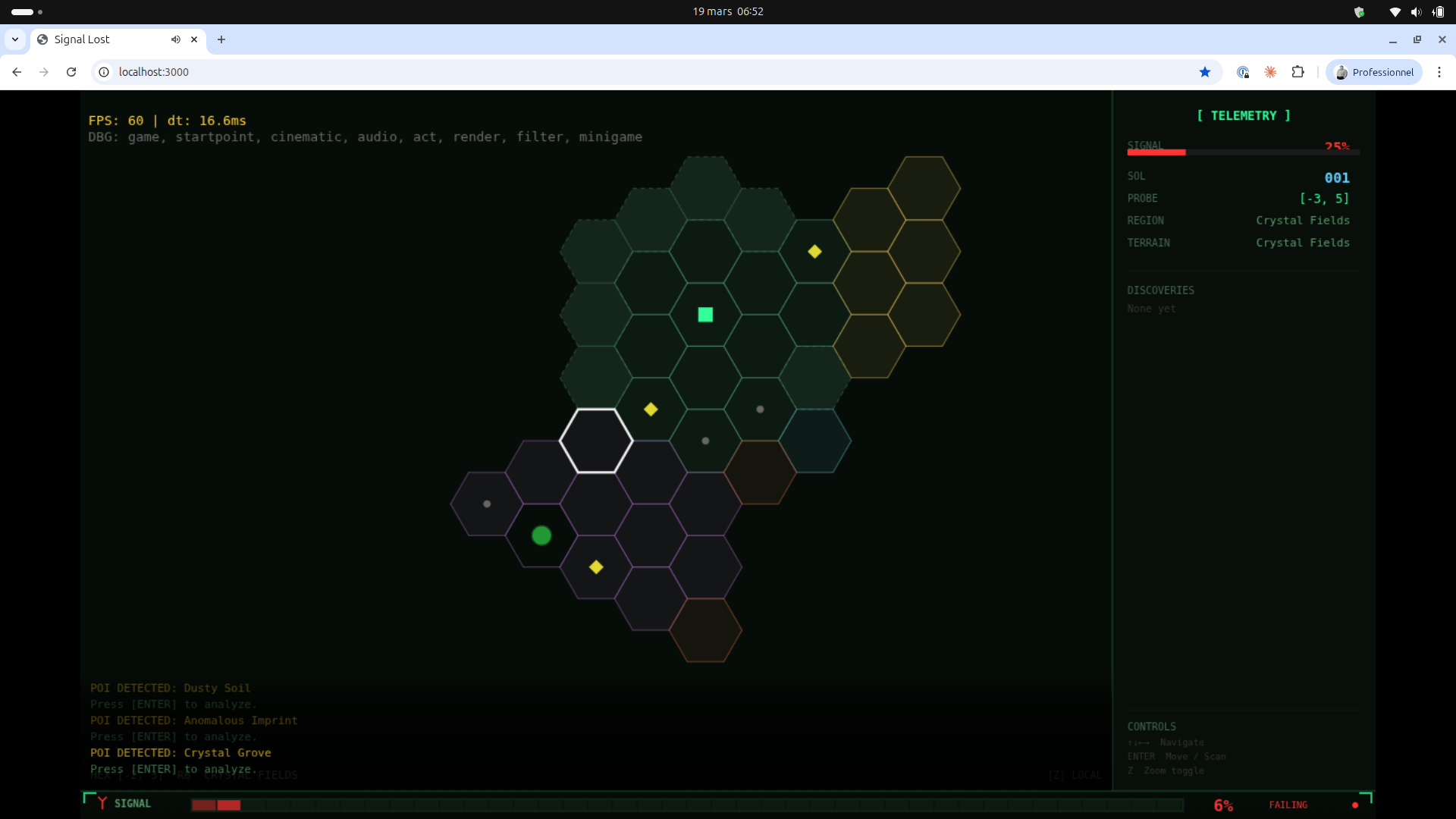Click the red signal antenna icon
The image size is (1456, 819).
(102, 803)
